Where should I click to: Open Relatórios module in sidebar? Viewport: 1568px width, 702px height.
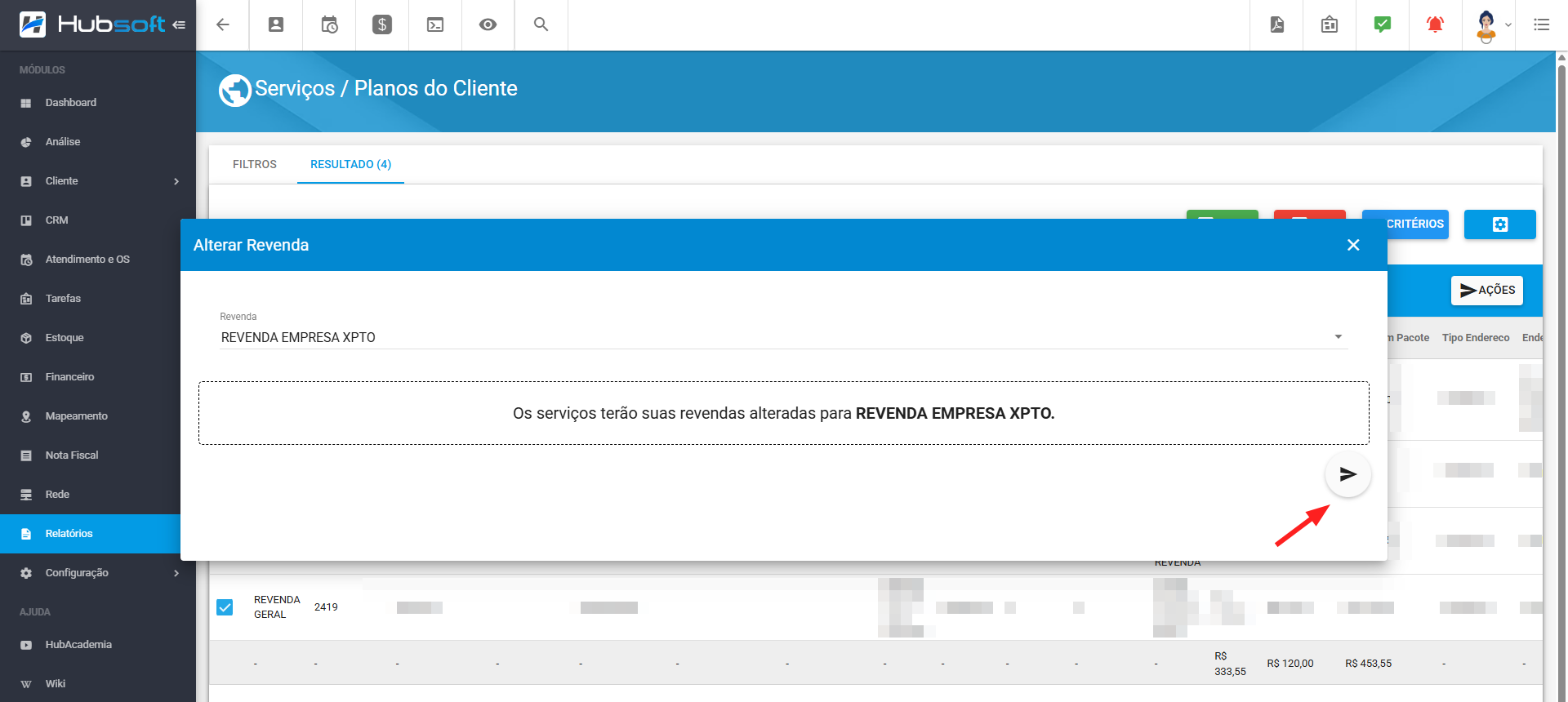pos(90,534)
